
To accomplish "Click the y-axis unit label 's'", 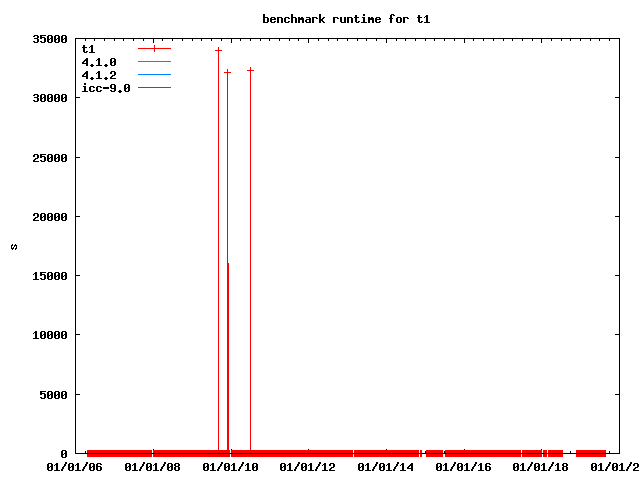I will click(14, 246).
